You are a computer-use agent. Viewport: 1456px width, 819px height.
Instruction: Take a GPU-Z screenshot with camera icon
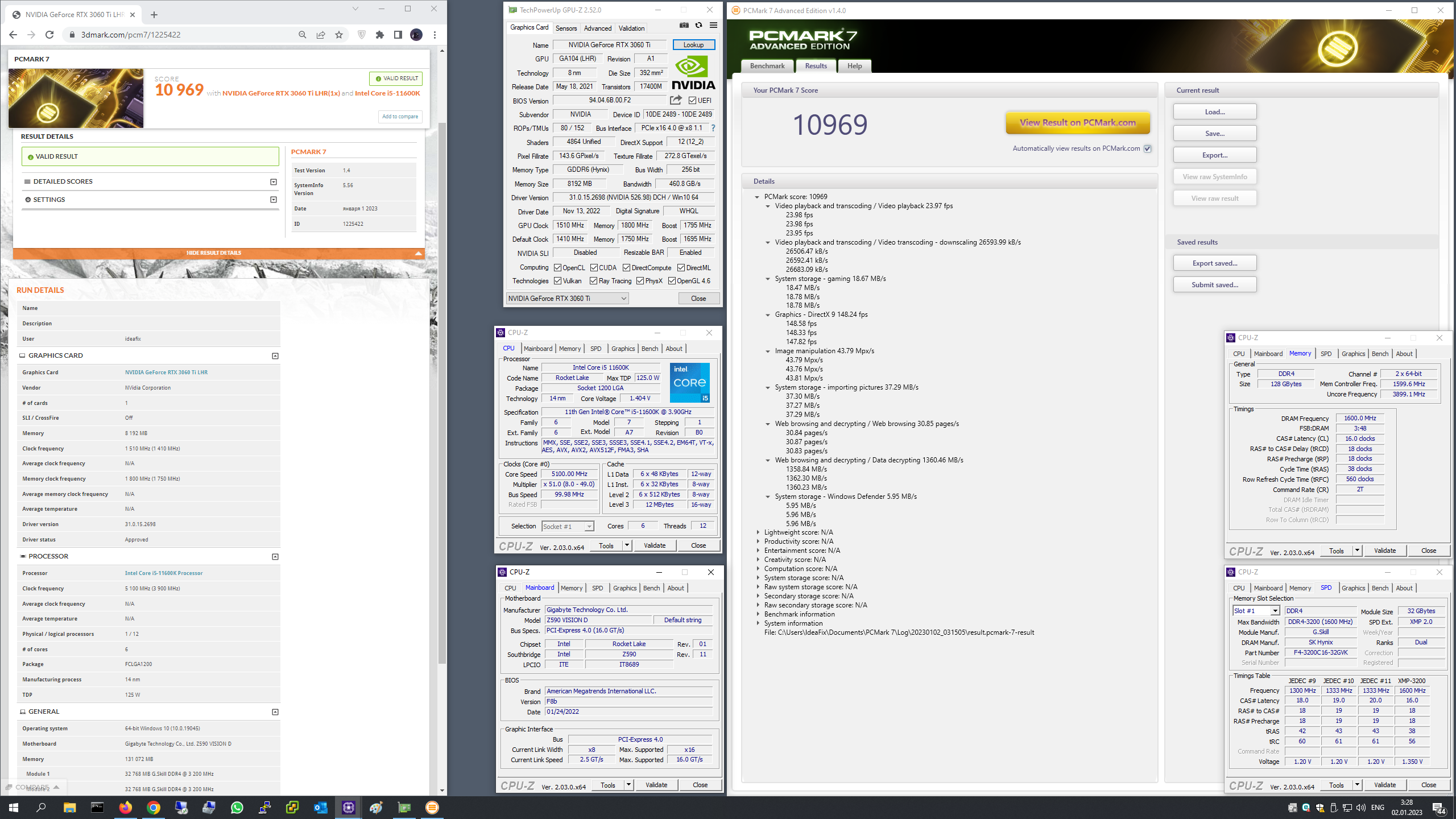tap(684, 26)
